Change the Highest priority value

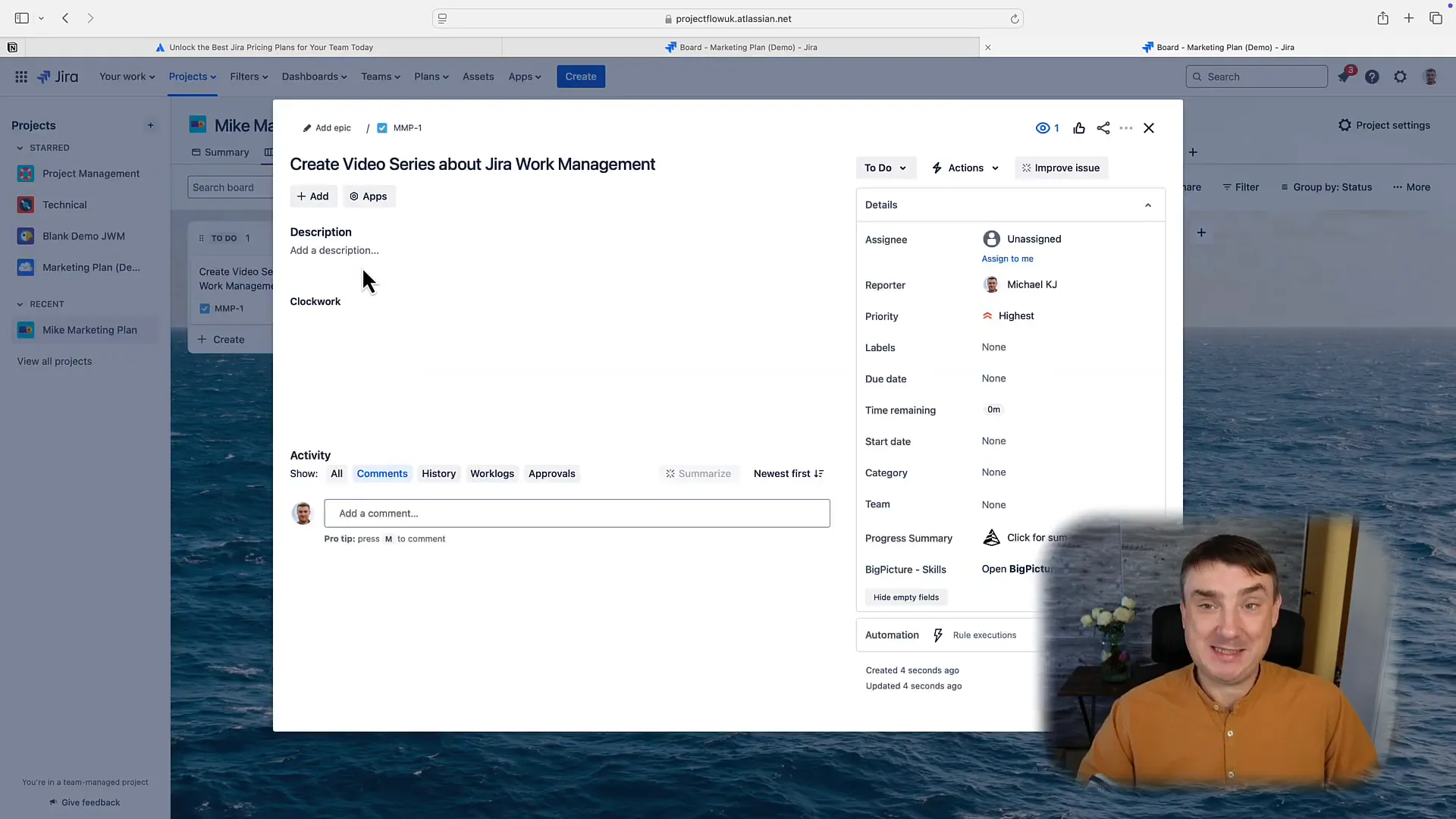(x=1008, y=315)
